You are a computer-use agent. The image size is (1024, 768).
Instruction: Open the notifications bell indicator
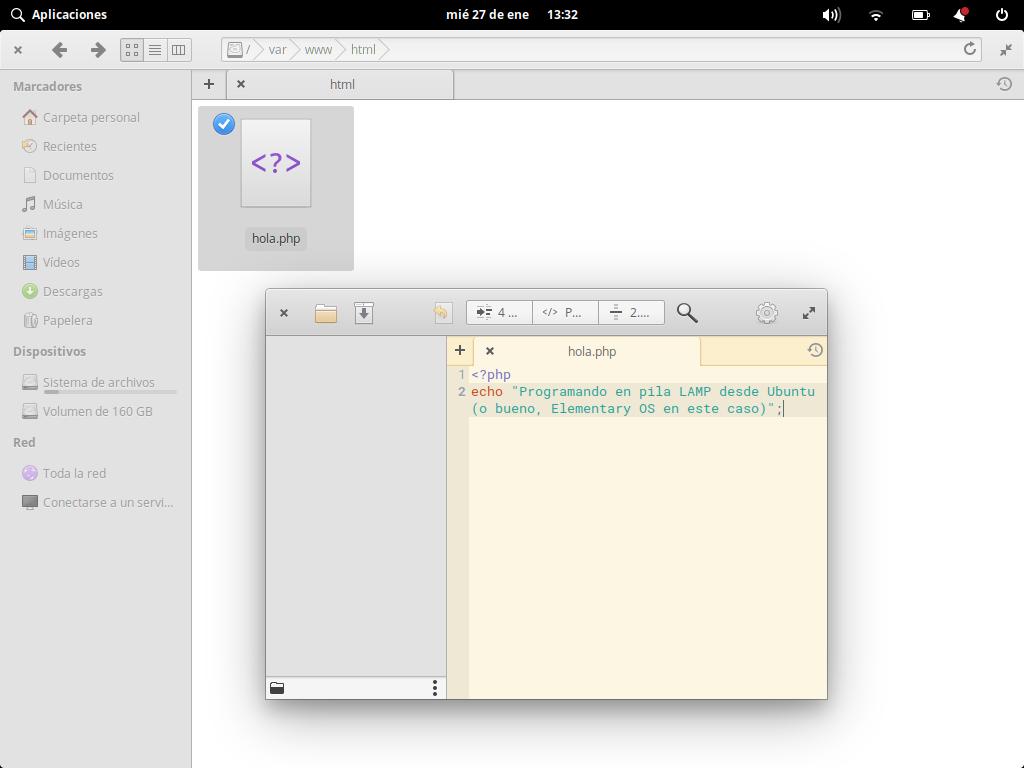pos(961,14)
